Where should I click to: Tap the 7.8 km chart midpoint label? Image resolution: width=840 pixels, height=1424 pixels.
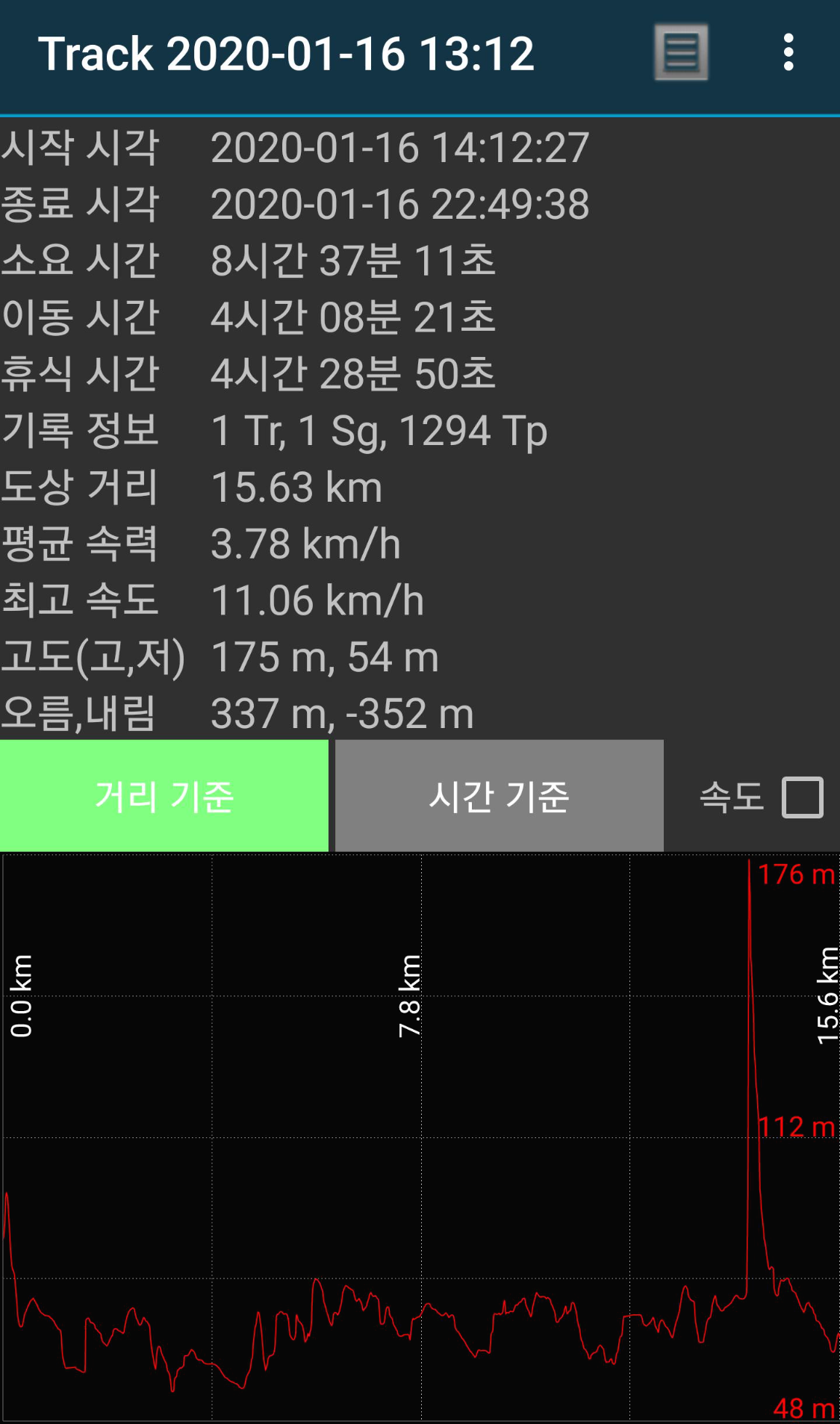point(409,996)
